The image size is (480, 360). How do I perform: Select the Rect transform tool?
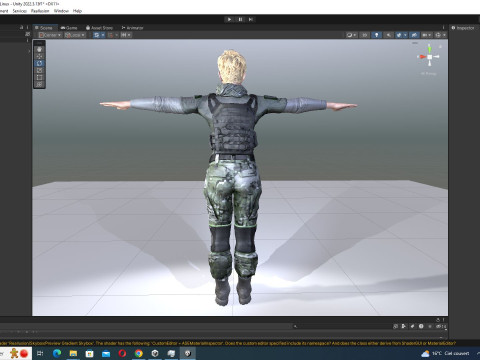coord(39,77)
